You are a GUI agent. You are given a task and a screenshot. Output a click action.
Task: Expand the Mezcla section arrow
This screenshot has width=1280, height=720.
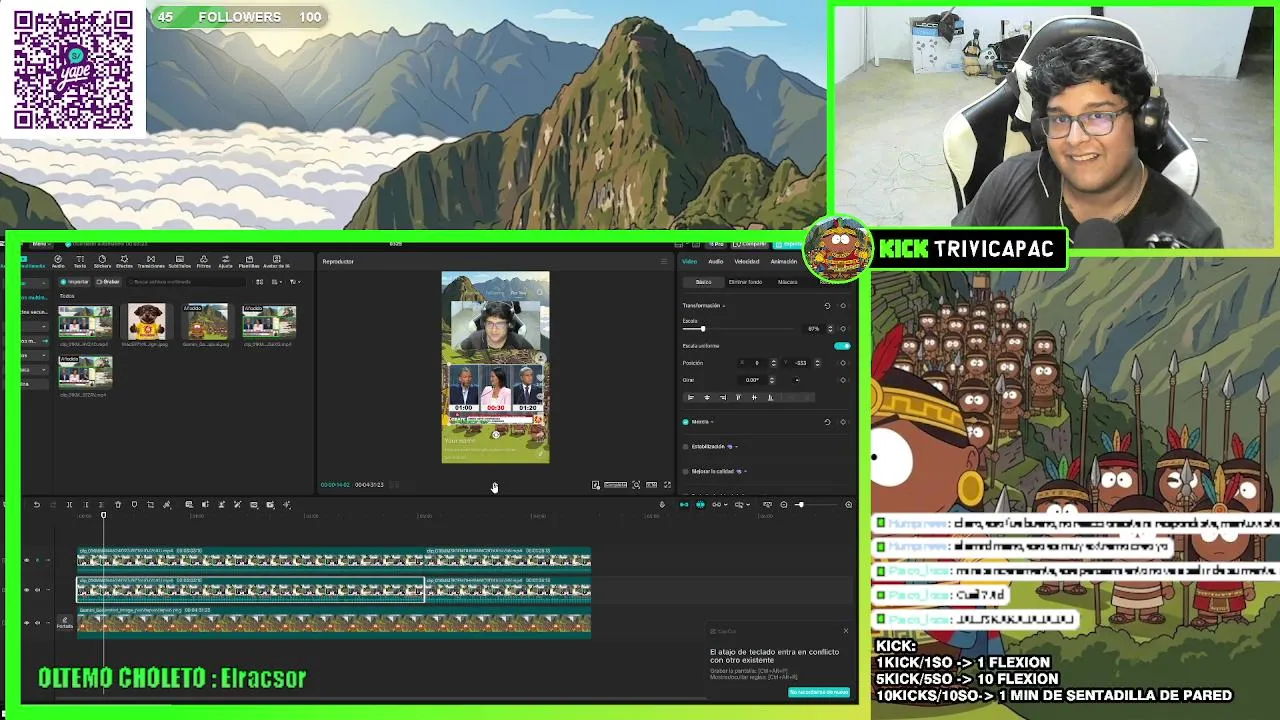[x=712, y=422]
